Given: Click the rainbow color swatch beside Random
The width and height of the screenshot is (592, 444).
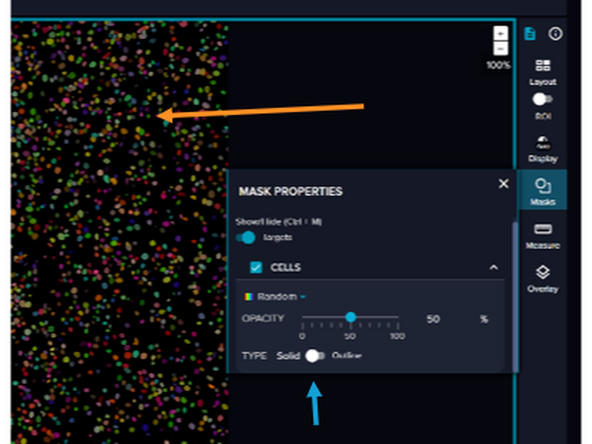Looking at the screenshot, I should (x=248, y=297).
